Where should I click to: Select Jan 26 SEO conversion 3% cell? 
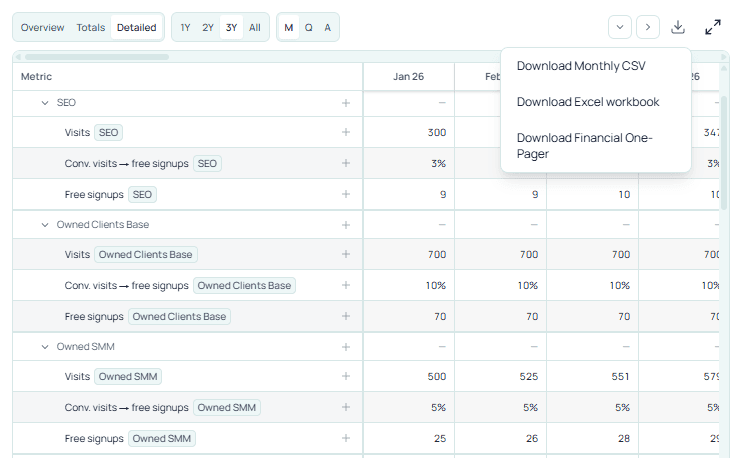408,163
